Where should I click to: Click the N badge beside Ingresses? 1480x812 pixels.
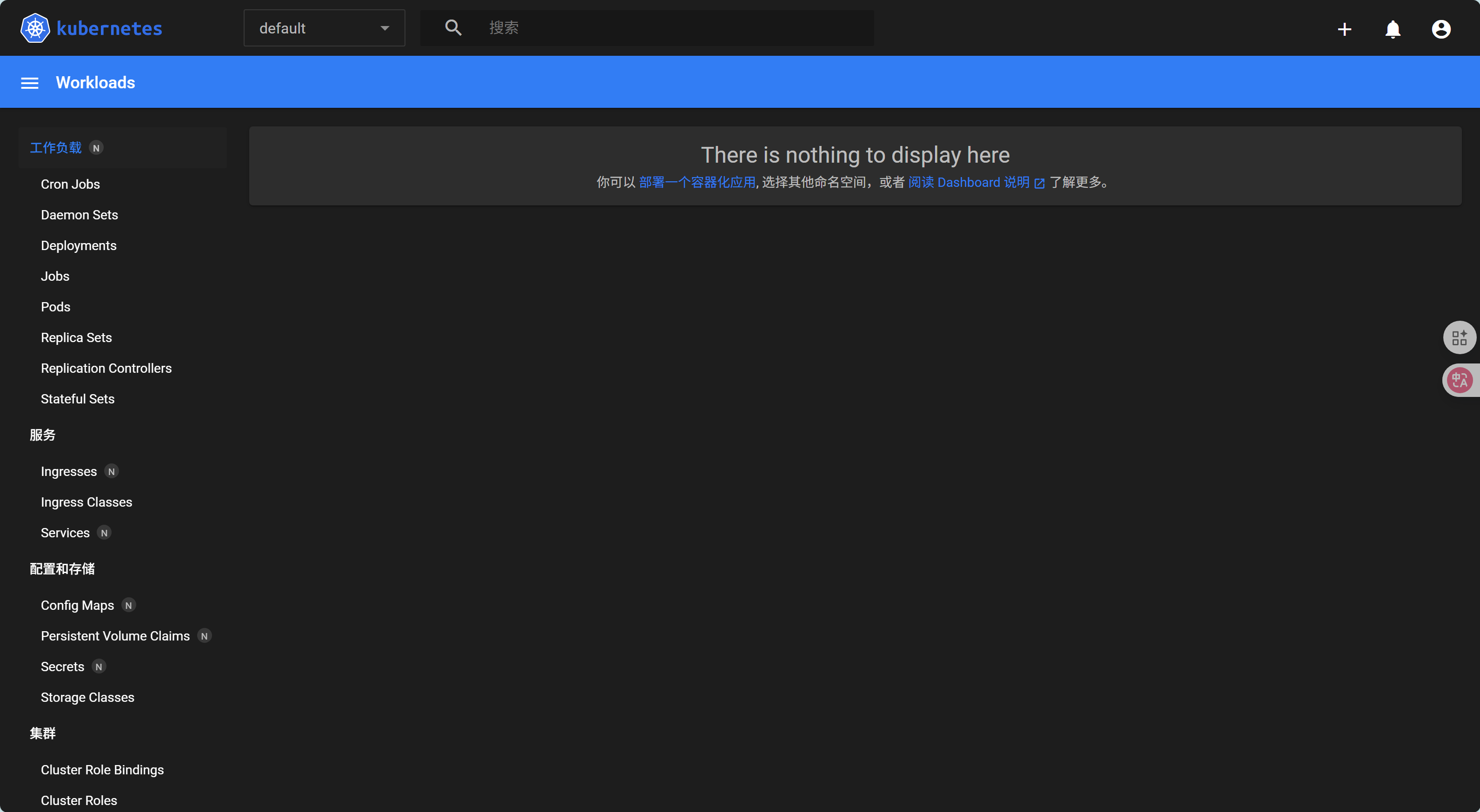pyautogui.click(x=112, y=471)
